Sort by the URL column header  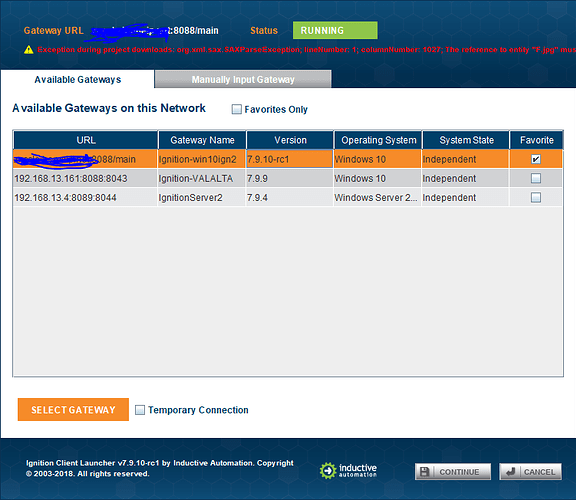pyautogui.click(x=86, y=140)
